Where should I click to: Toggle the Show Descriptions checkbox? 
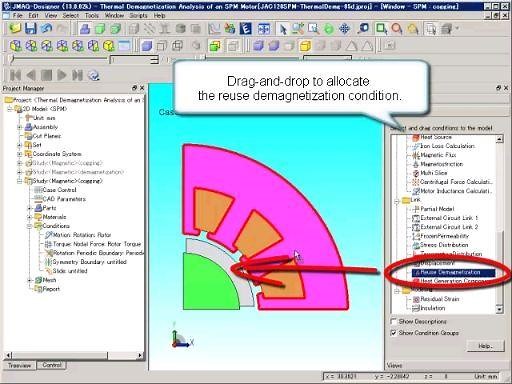pos(394,321)
